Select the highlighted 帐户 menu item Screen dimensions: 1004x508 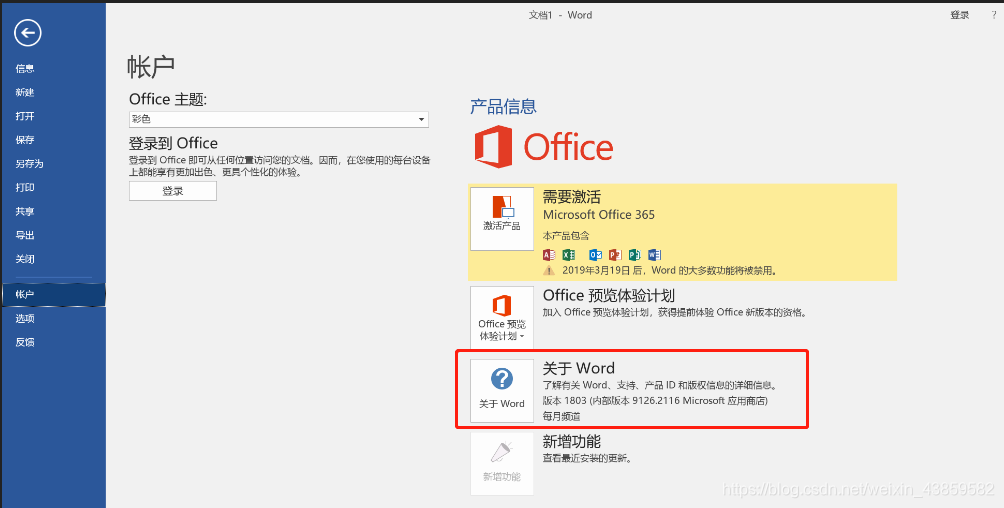(x=53, y=294)
